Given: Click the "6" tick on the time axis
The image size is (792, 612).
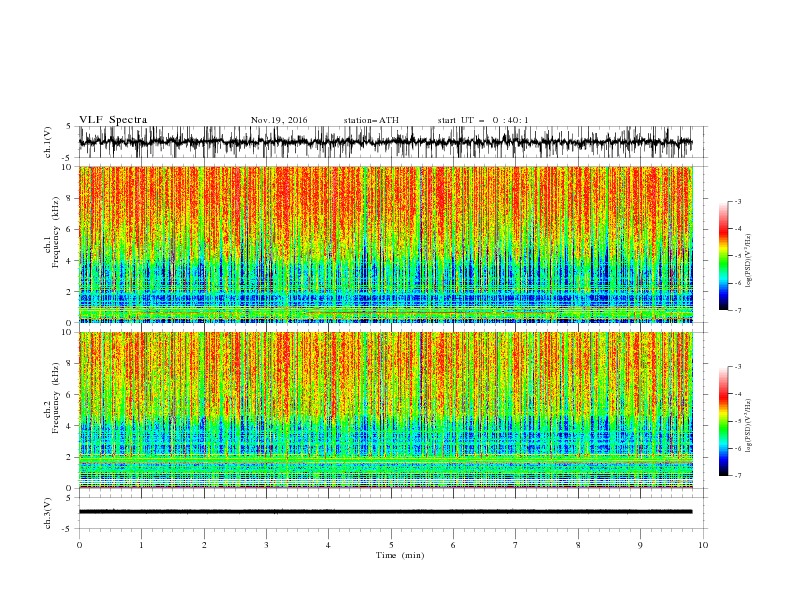Looking at the screenshot, I should [453, 545].
